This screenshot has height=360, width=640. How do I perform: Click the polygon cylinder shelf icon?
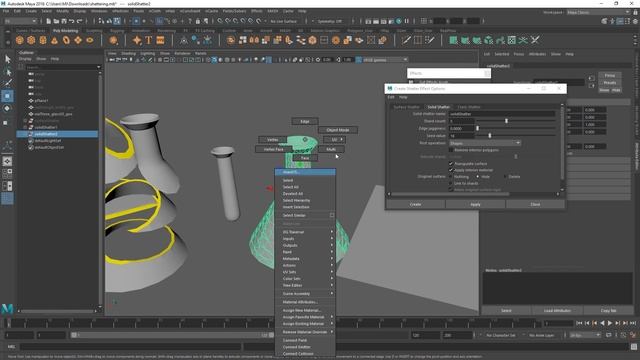43,40
